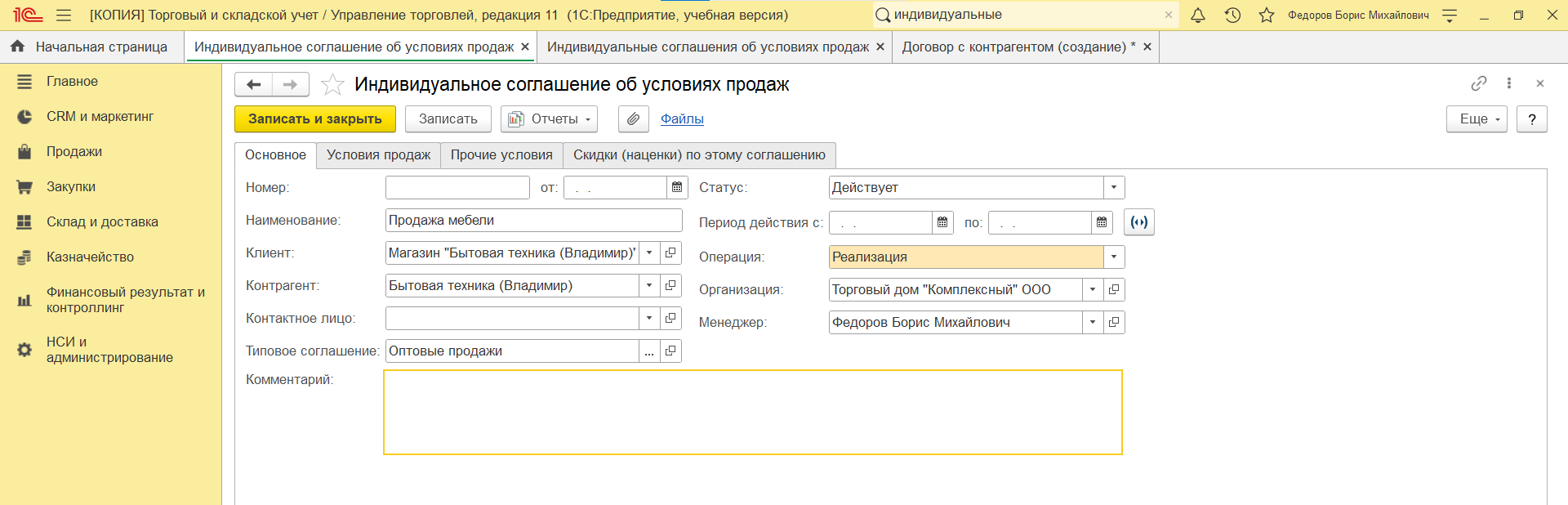Viewport: 1568px width, 505px height.
Task: Expand the Операция dropdown
Action: tap(1114, 257)
